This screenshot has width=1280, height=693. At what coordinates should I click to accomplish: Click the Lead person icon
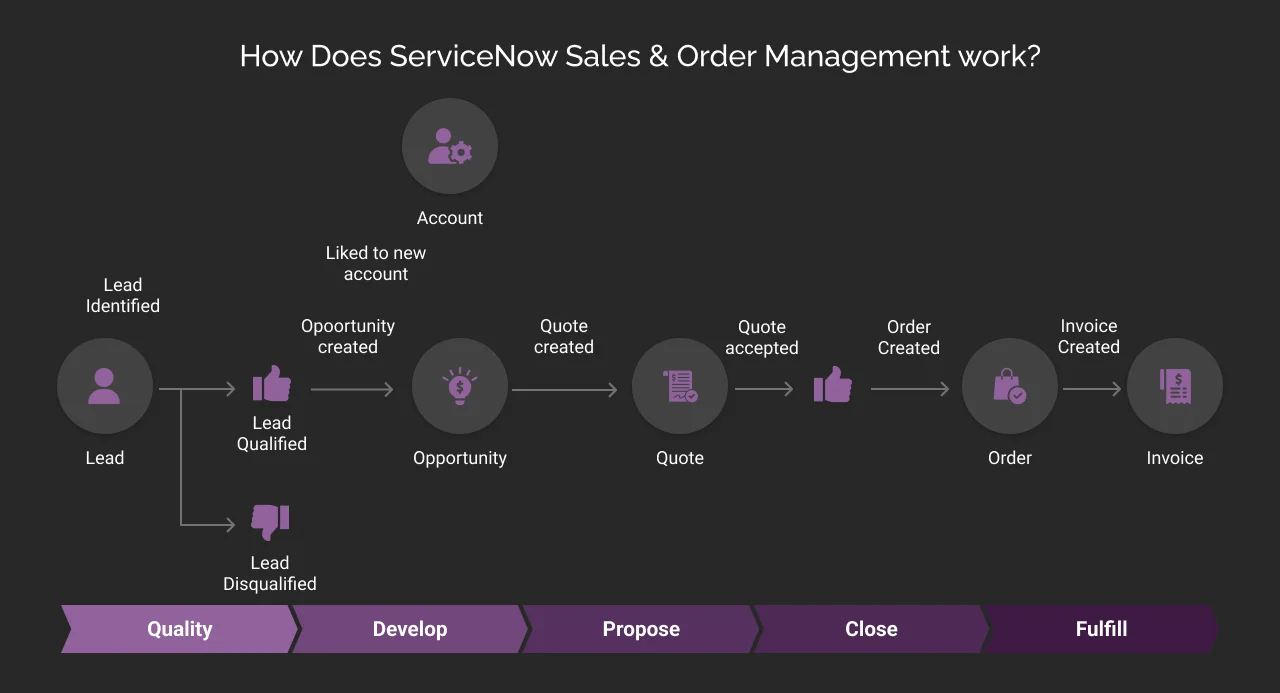pos(105,386)
